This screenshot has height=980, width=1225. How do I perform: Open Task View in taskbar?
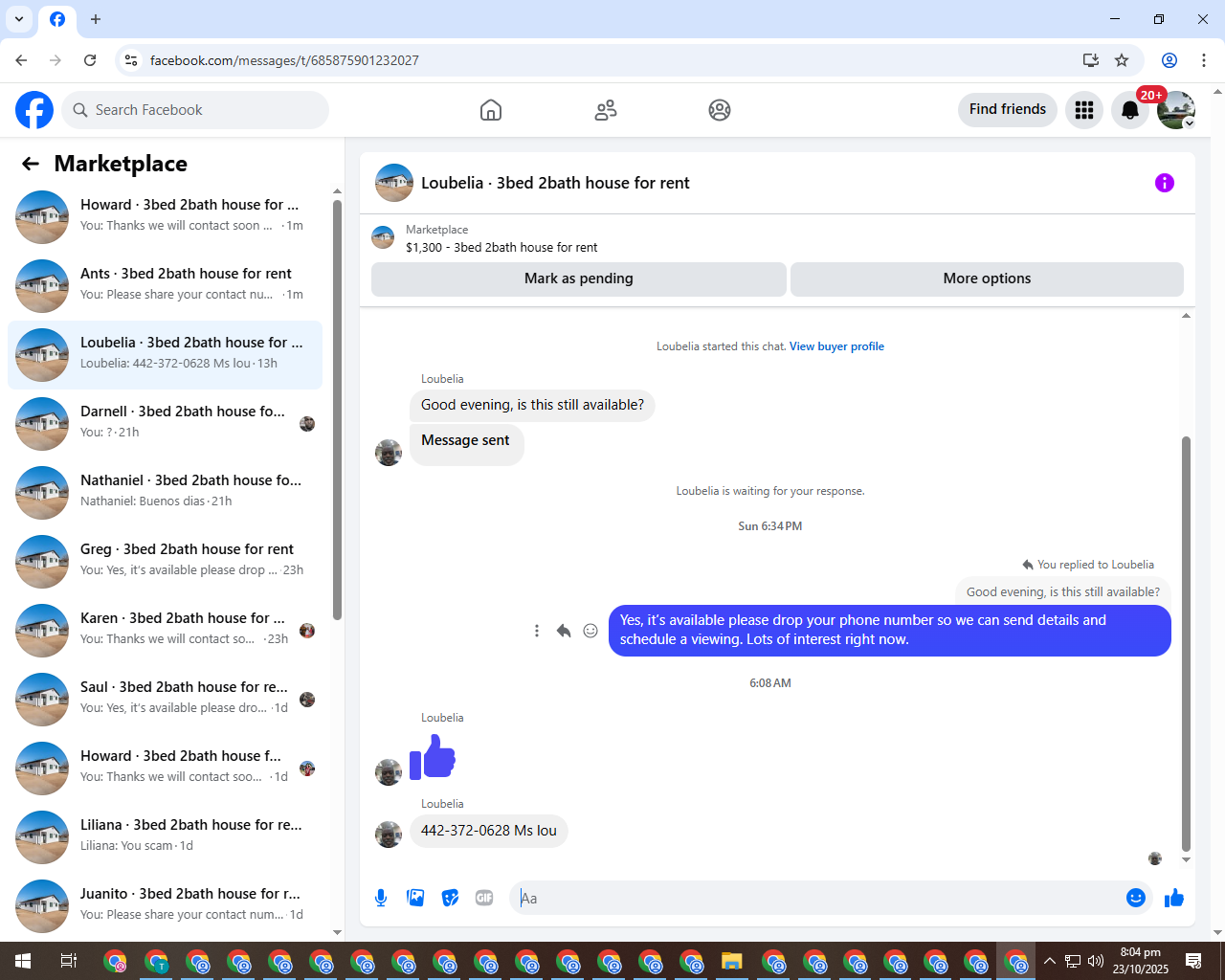click(68, 961)
